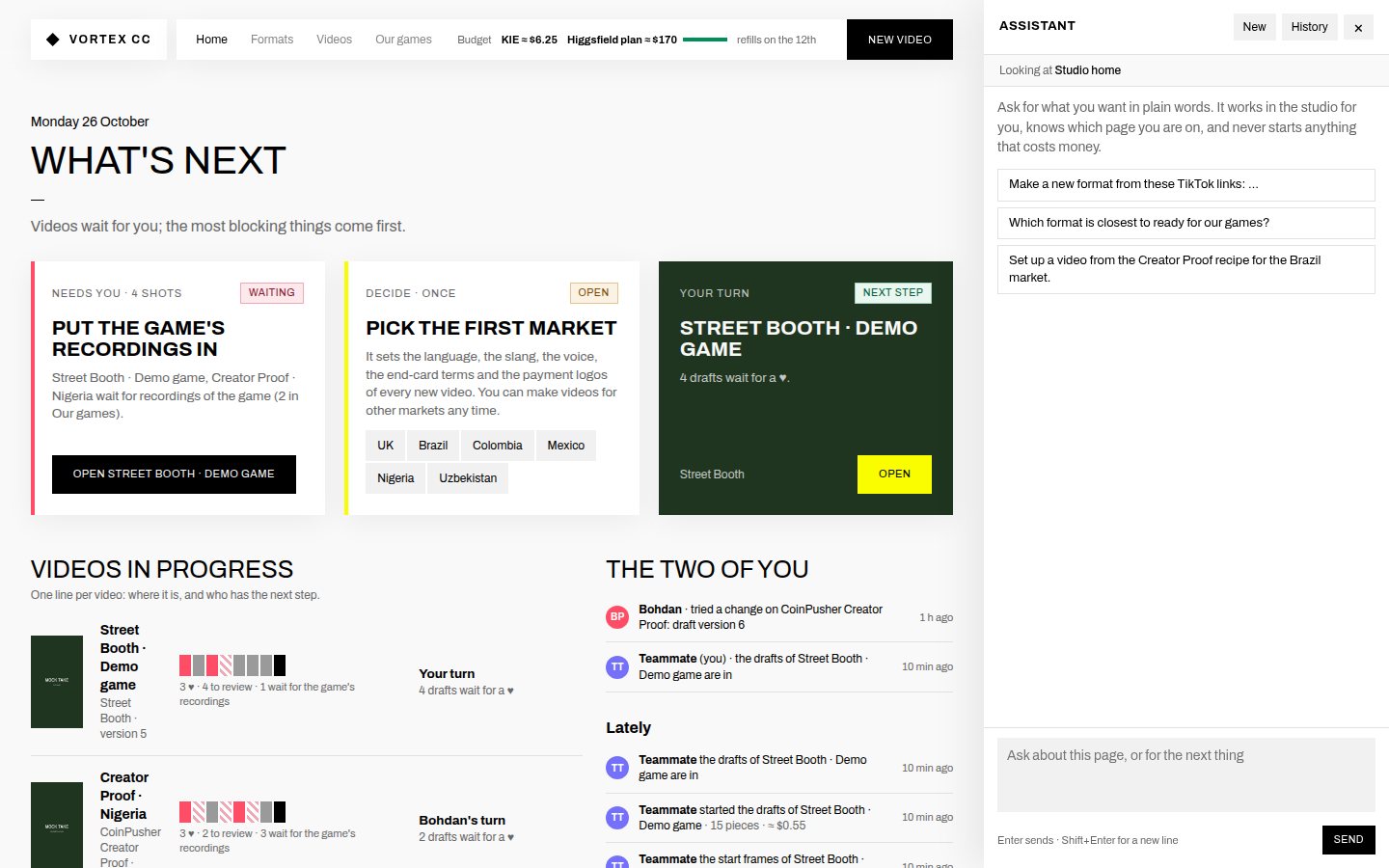This screenshot has height=868, width=1389.
Task: Open the Formats page
Action: pyautogui.click(x=272, y=40)
